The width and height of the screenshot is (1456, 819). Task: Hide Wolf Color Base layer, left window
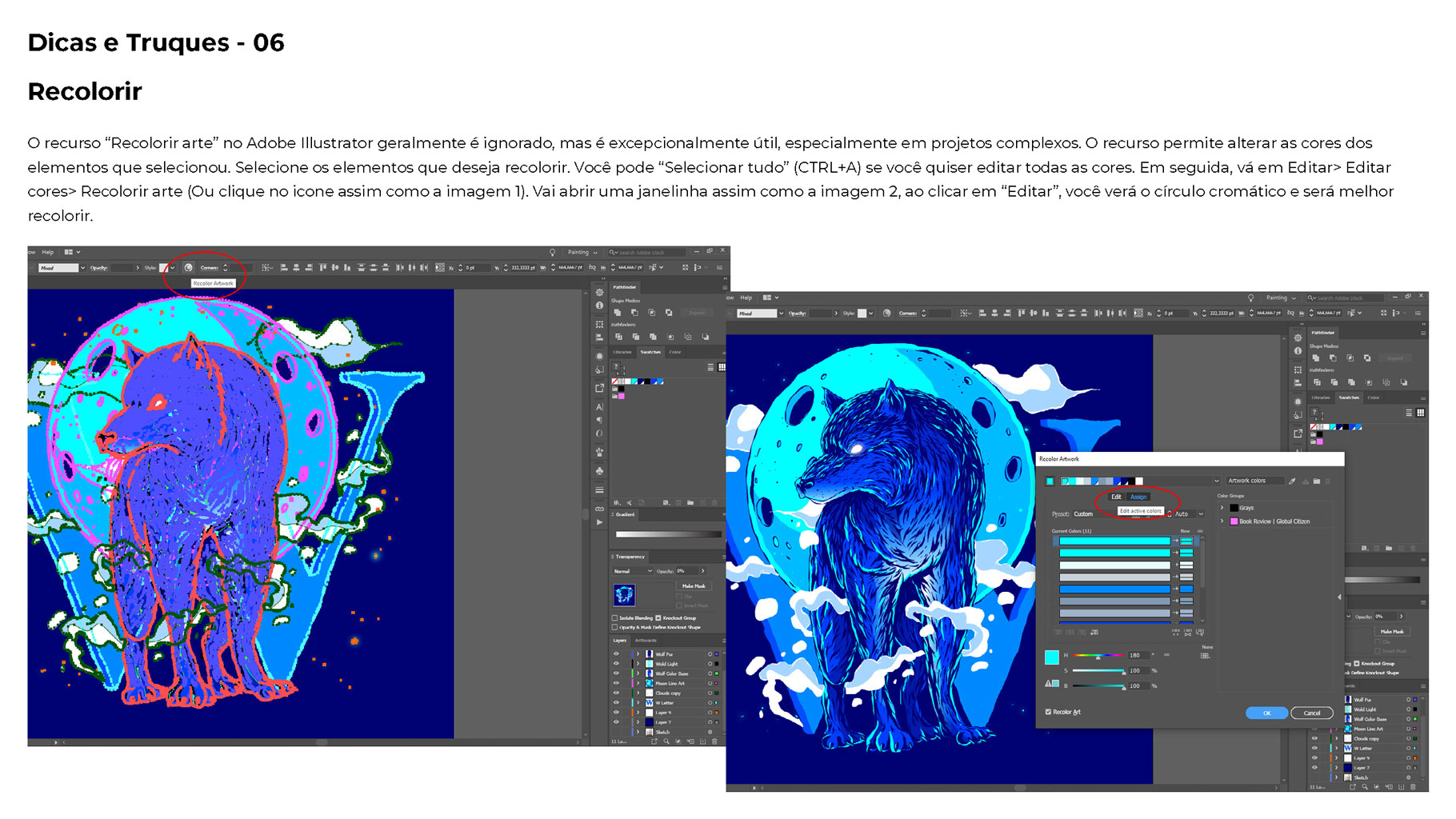(x=616, y=673)
